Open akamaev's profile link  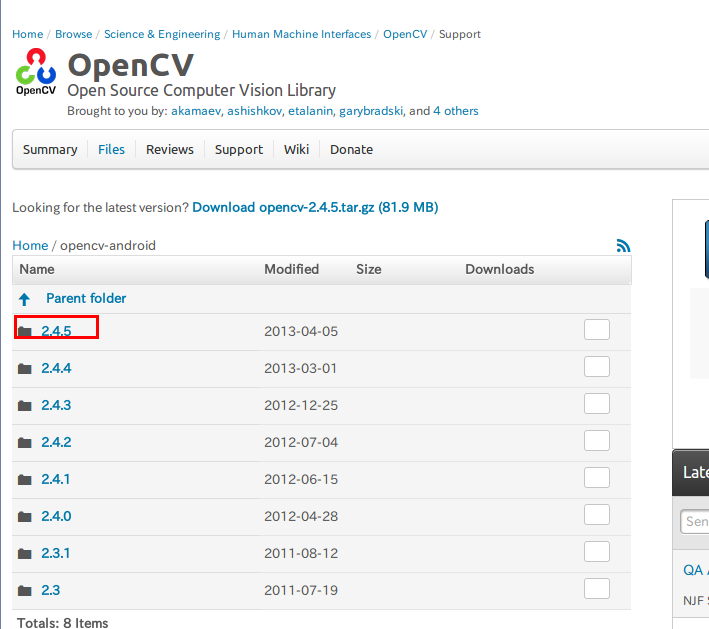point(196,111)
